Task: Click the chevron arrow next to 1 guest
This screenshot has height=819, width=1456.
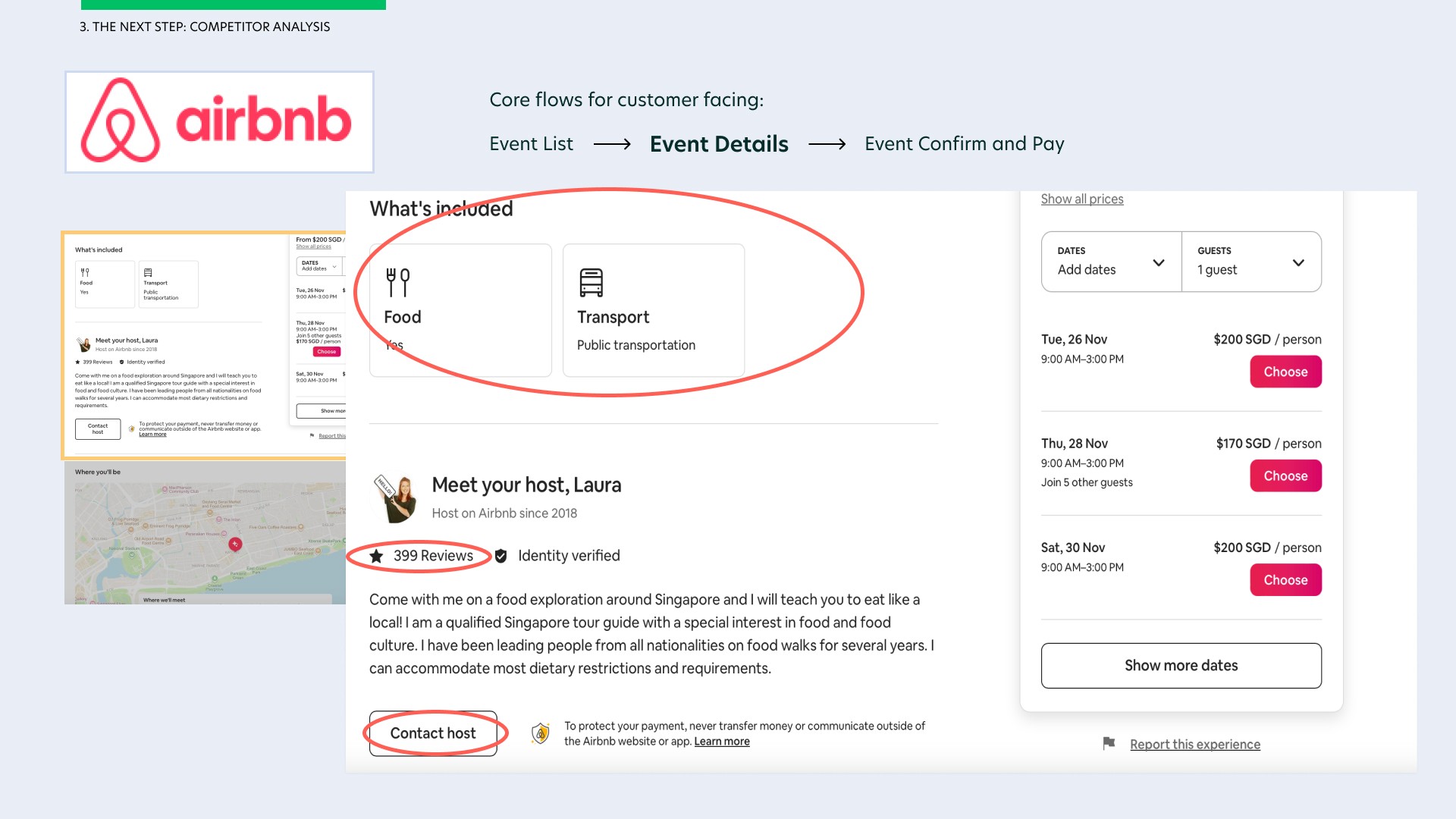Action: point(1298,262)
